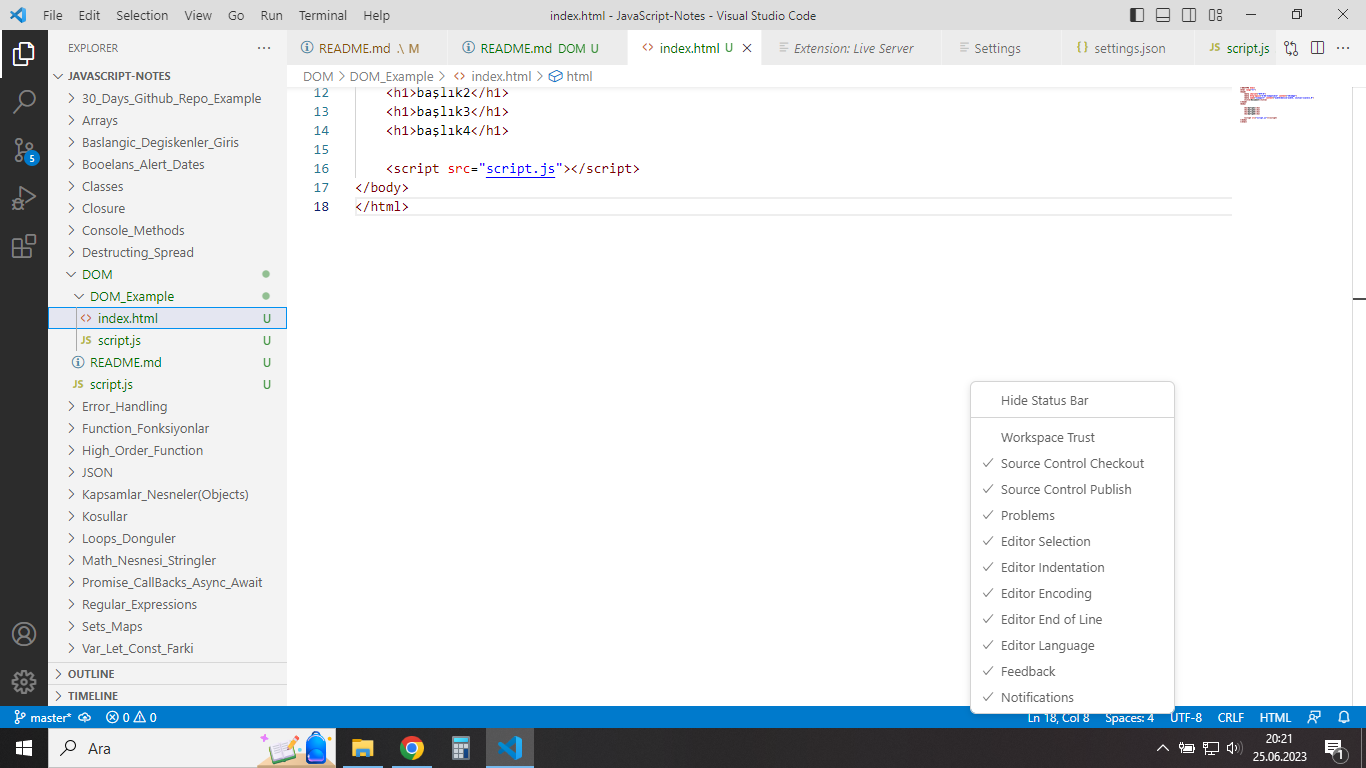Screen dimensions: 1366x768
Task: Click HTML language mode status item
Action: pos(1275,717)
